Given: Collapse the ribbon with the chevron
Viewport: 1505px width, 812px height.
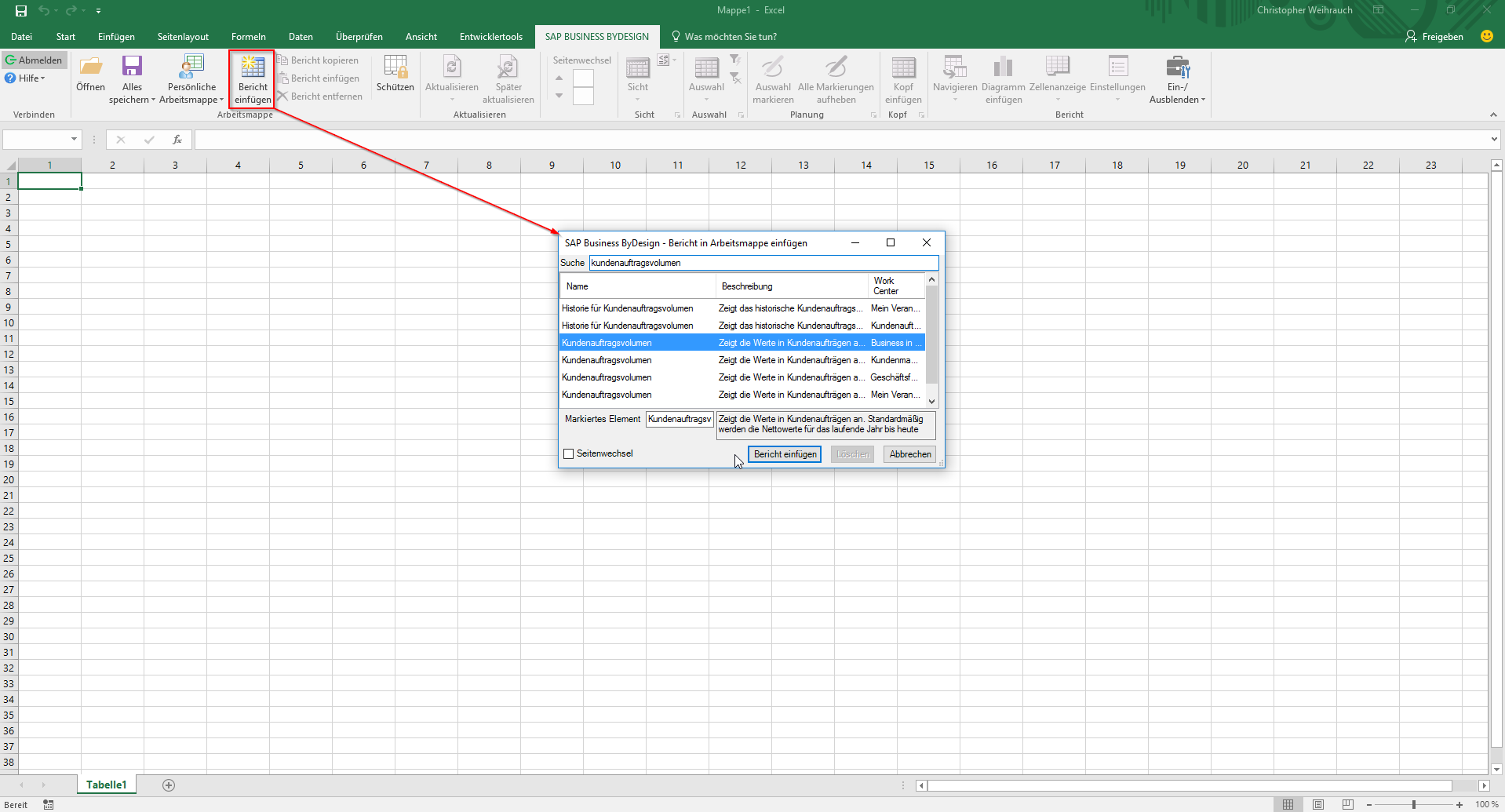Looking at the screenshot, I should pos(1493,115).
